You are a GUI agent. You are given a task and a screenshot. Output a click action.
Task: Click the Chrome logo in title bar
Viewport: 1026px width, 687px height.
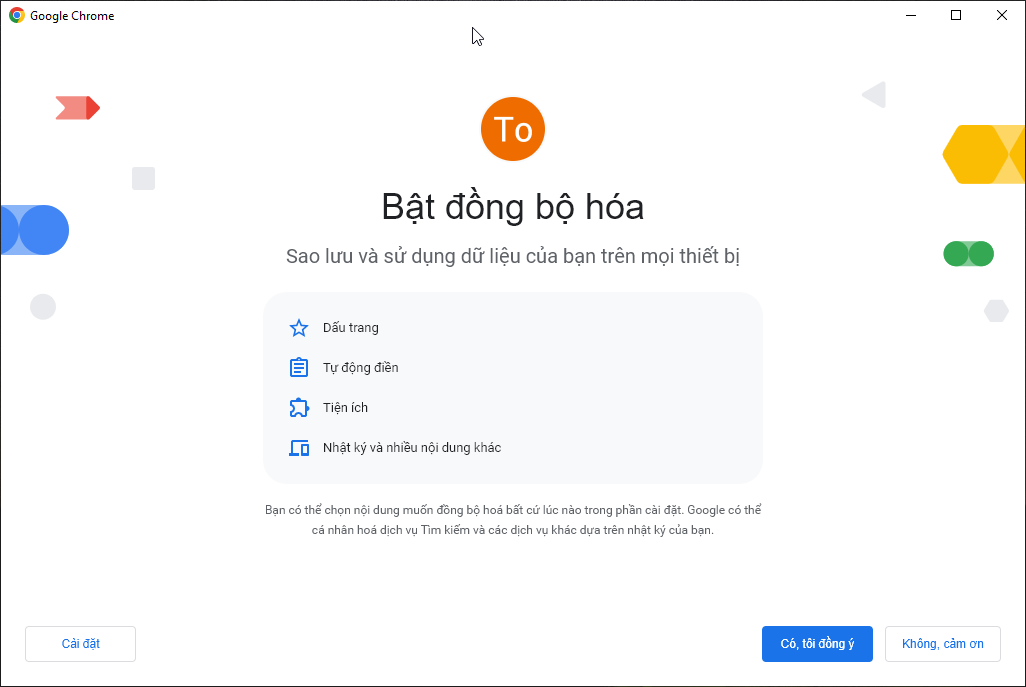click(x=17, y=16)
